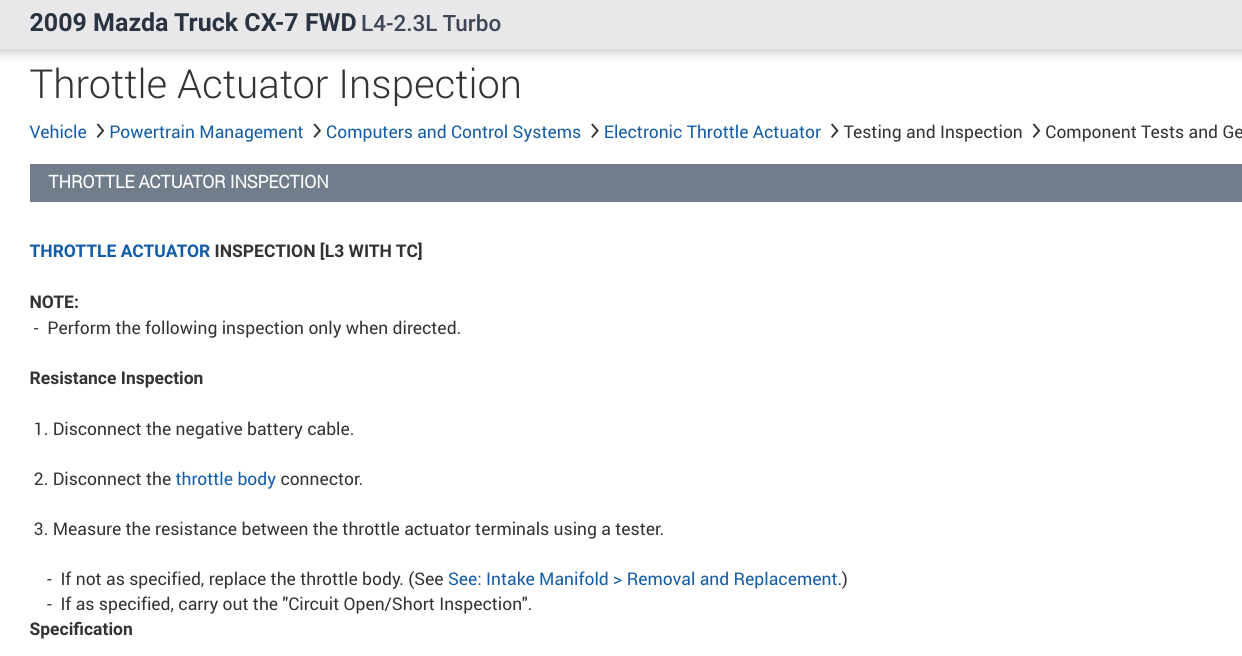
Task: Click the chevron before Computers and Control Systems
Action: 315,131
